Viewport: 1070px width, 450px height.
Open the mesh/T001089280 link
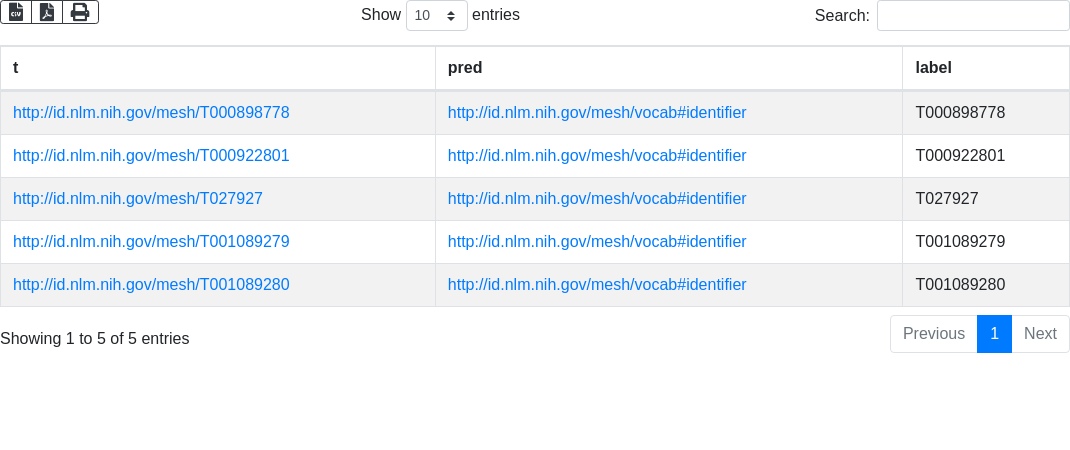(x=151, y=285)
